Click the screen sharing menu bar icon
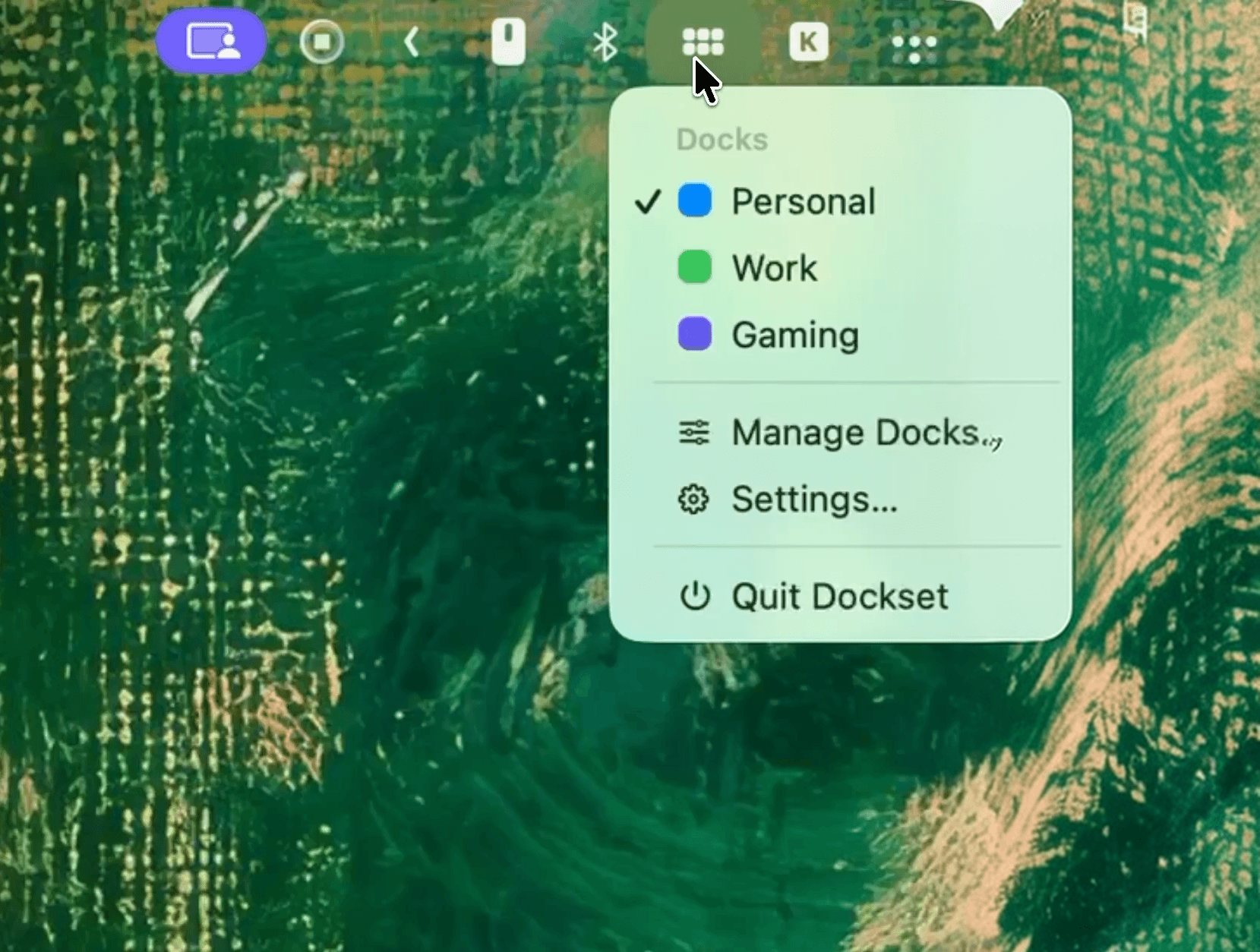This screenshot has height=952, width=1260. click(x=211, y=41)
